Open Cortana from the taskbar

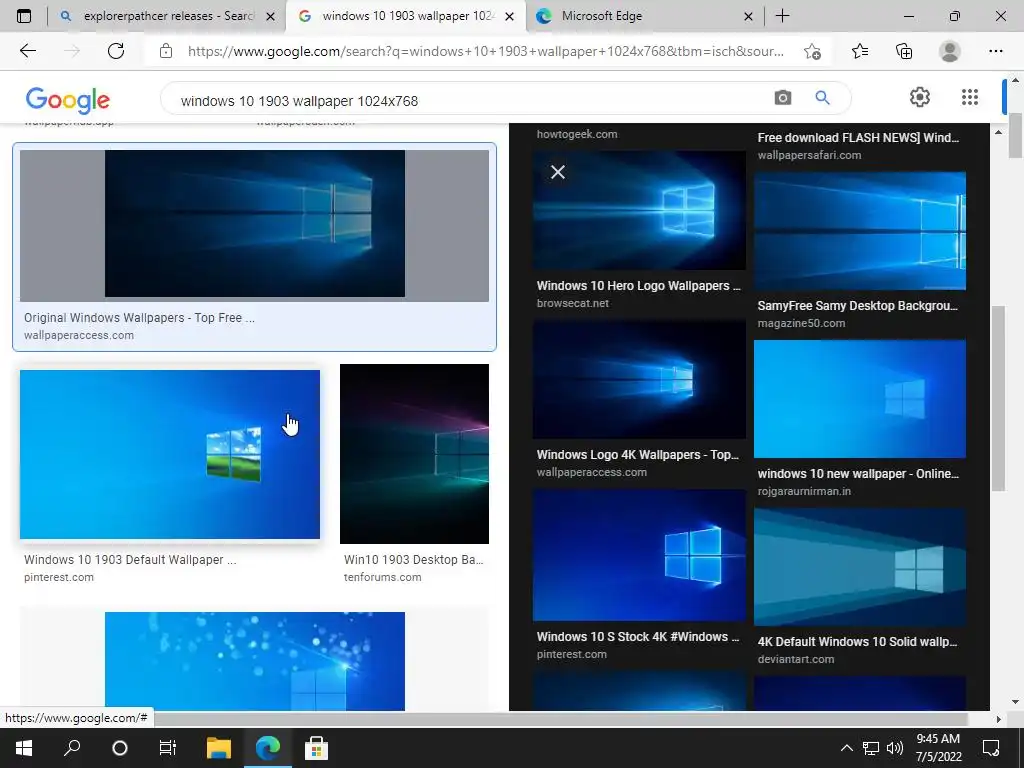[120, 748]
